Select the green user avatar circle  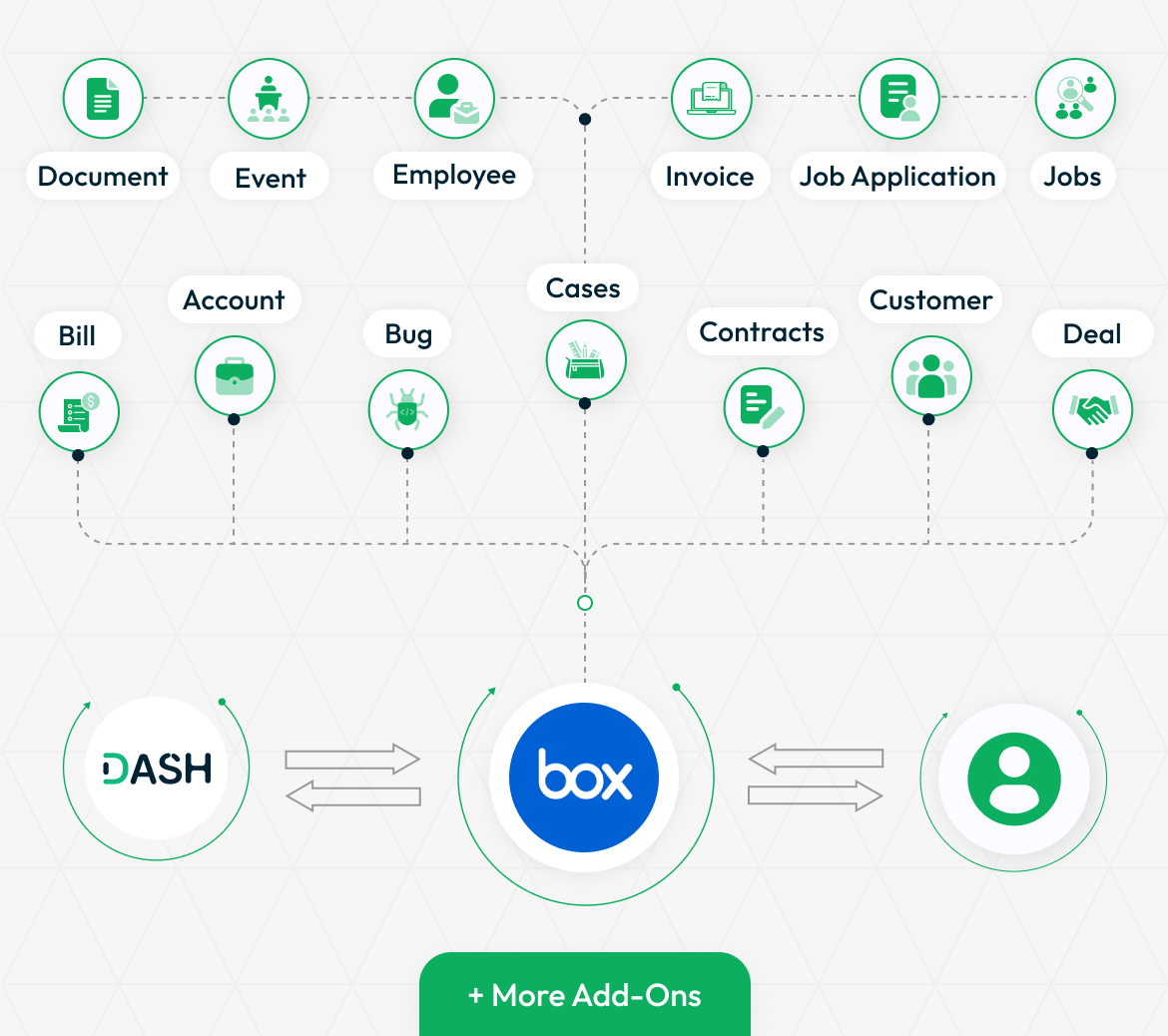(x=1014, y=779)
